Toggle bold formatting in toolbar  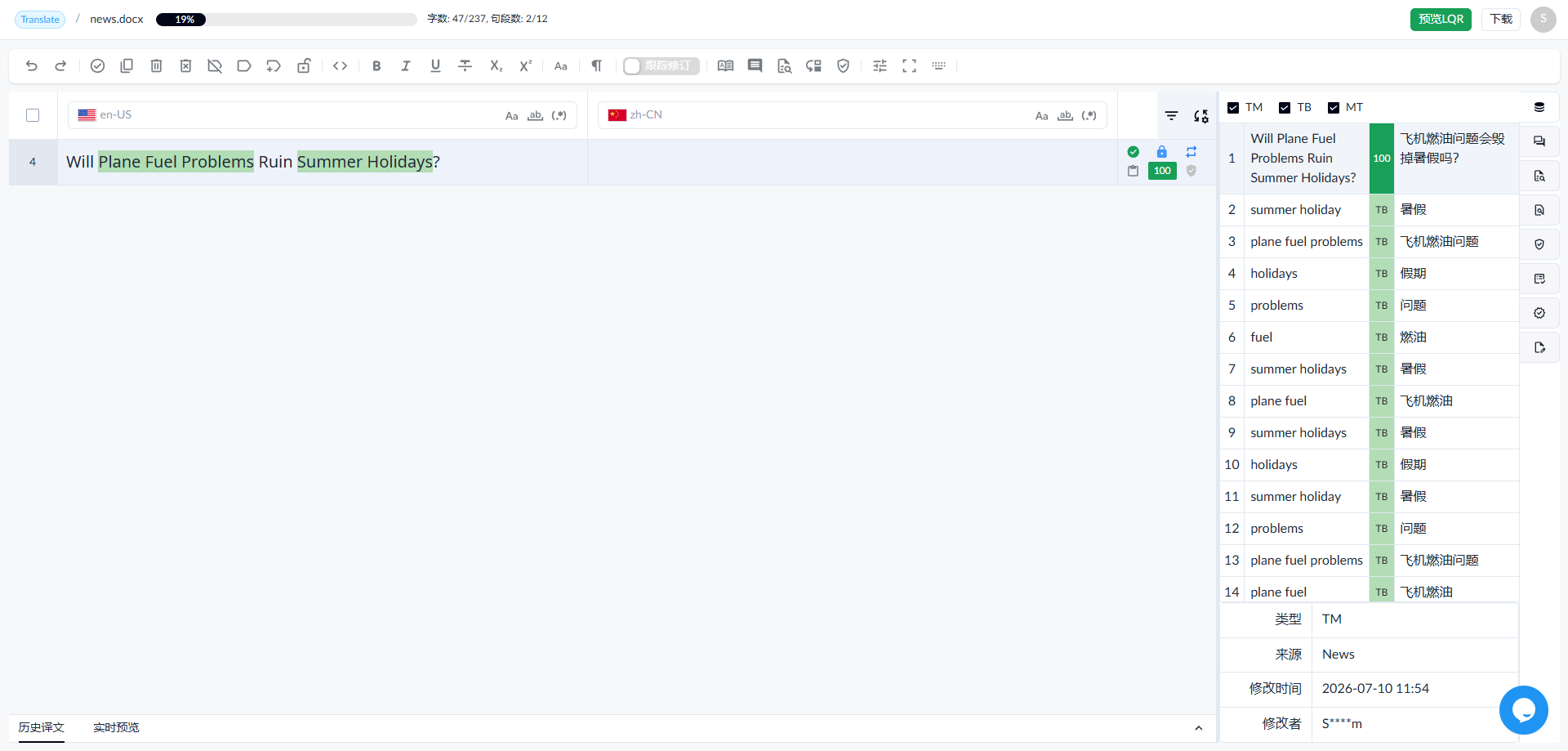pos(376,66)
